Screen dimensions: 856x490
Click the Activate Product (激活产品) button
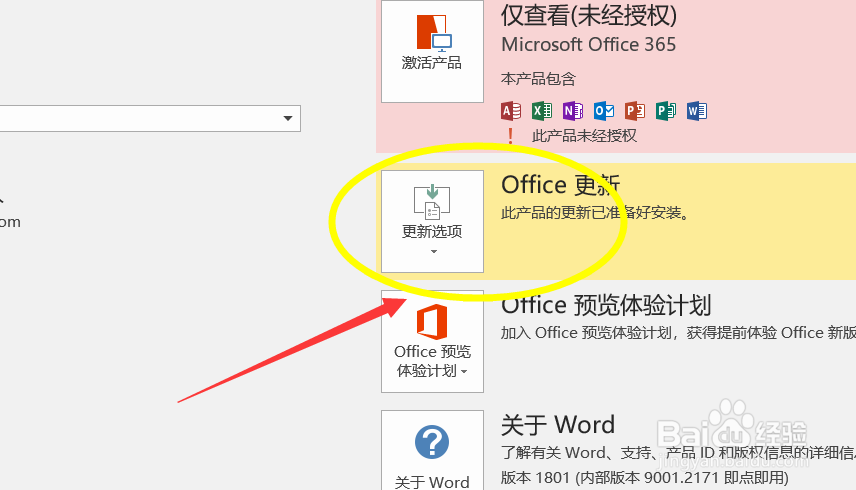[x=432, y=51]
